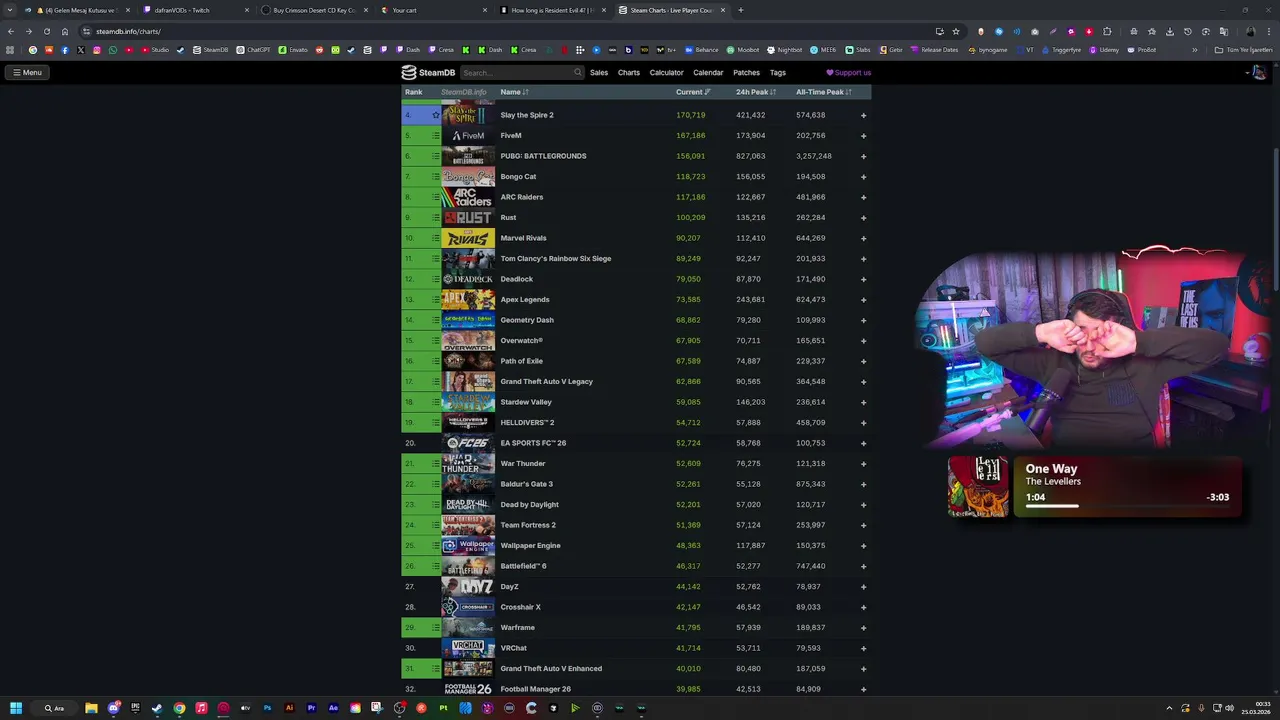1280x720 pixels.
Task: Click the list icon on Rust row
Action: pyautogui.click(x=435, y=218)
